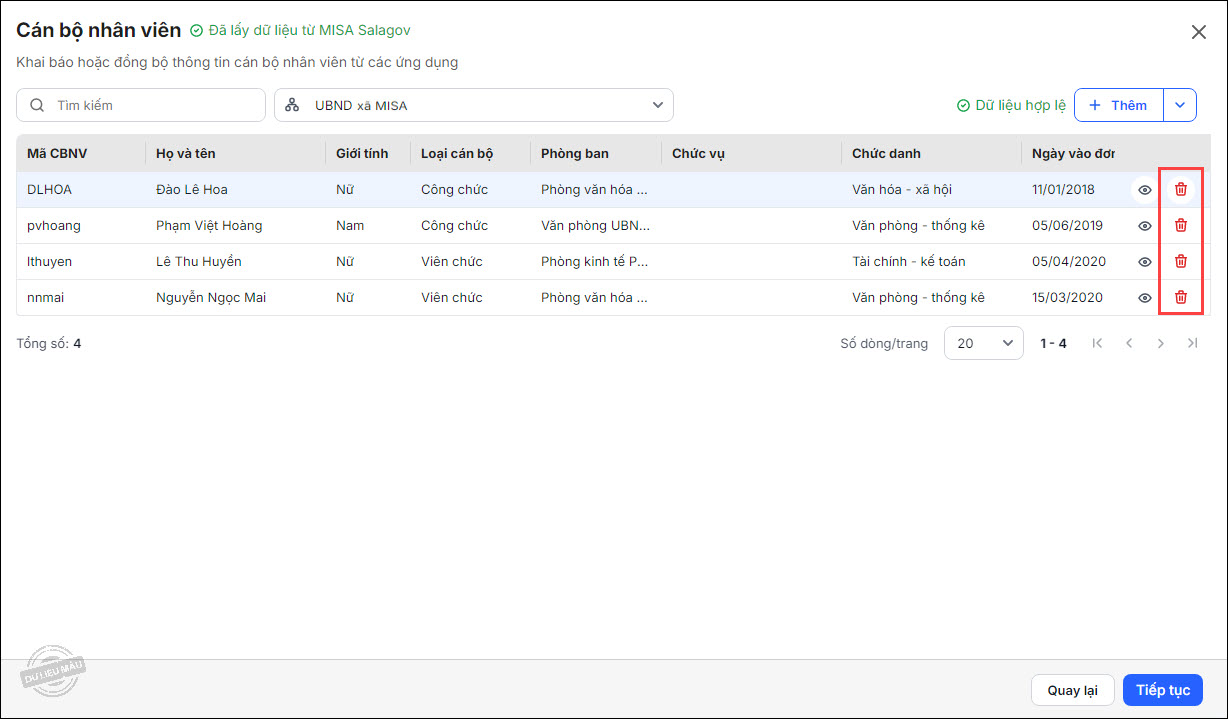
Task: Open the UBND xã MISA dropdown
Action: pos(473,105)
